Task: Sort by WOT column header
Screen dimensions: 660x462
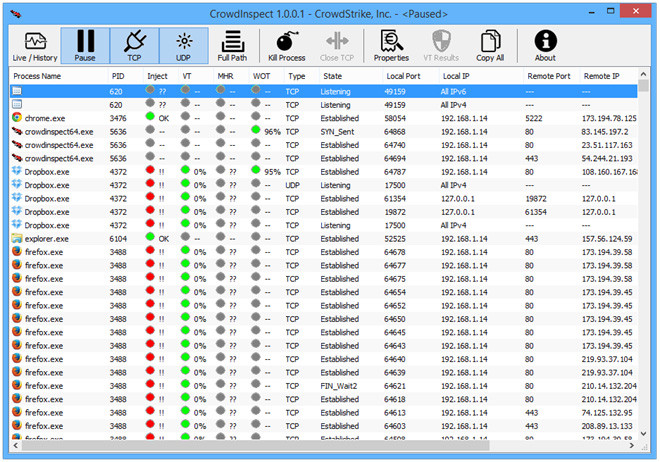Action: coord(261,76)
